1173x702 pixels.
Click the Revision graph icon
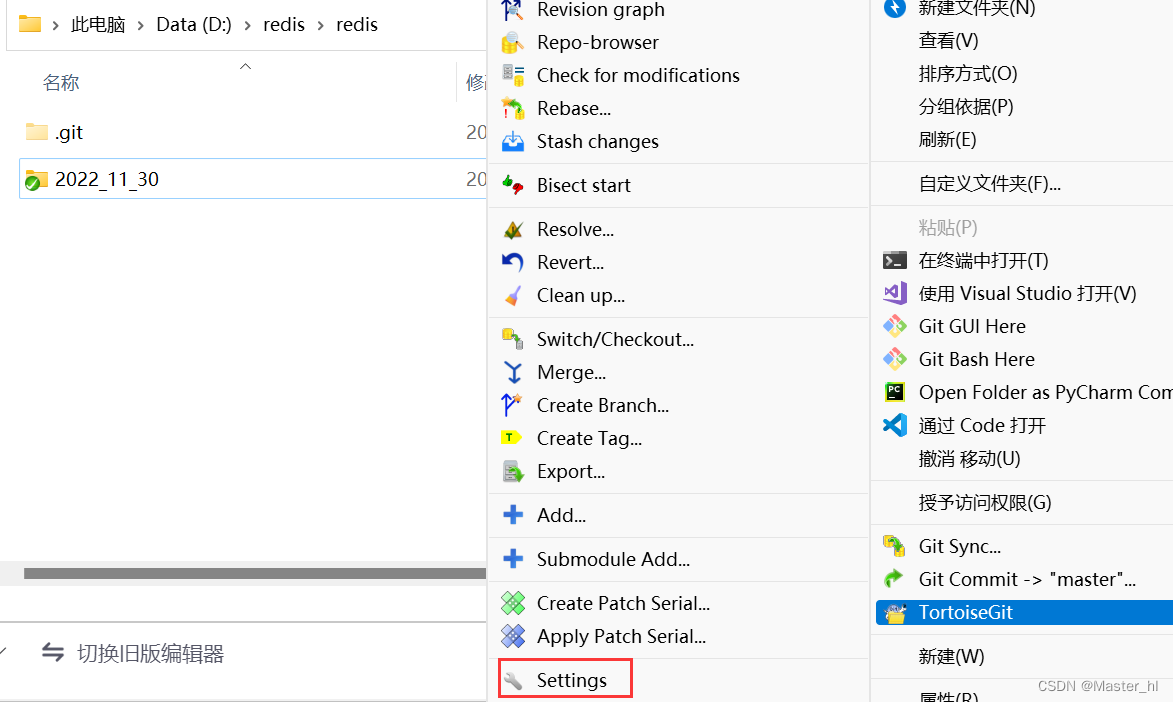[x=512, y=10]
